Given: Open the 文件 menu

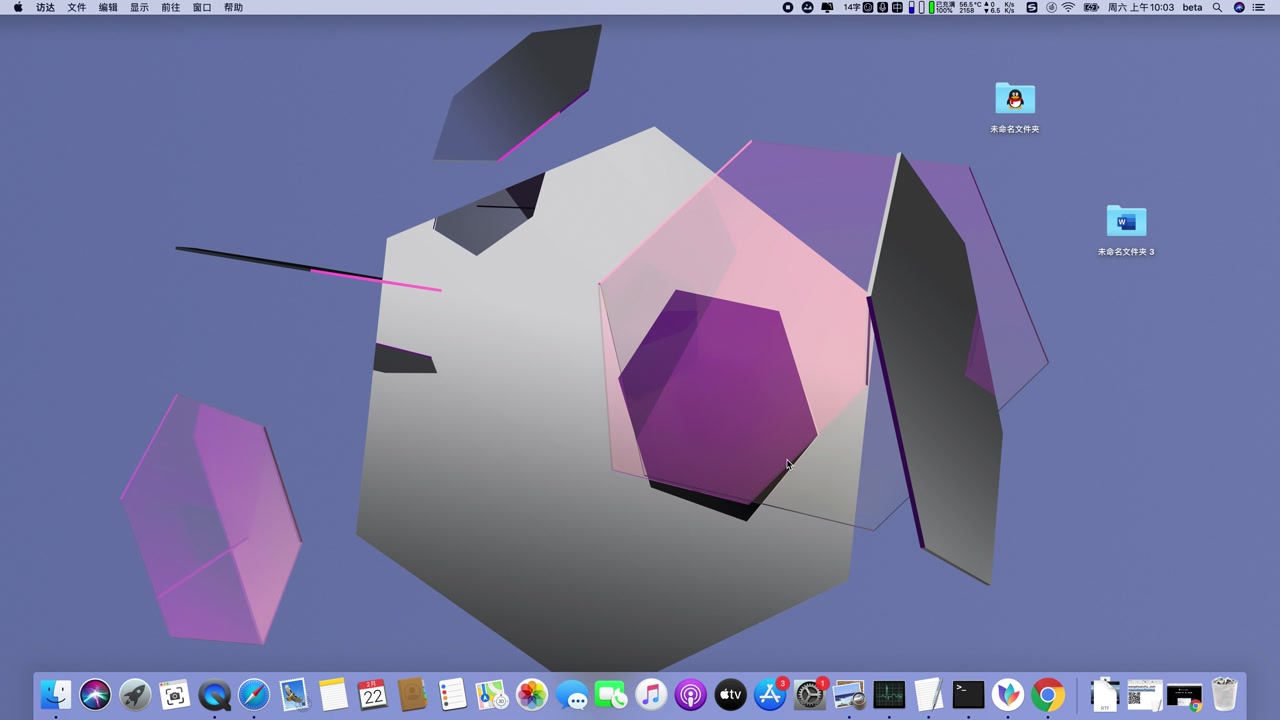Looking at the screenshot, I should (77, 7).
